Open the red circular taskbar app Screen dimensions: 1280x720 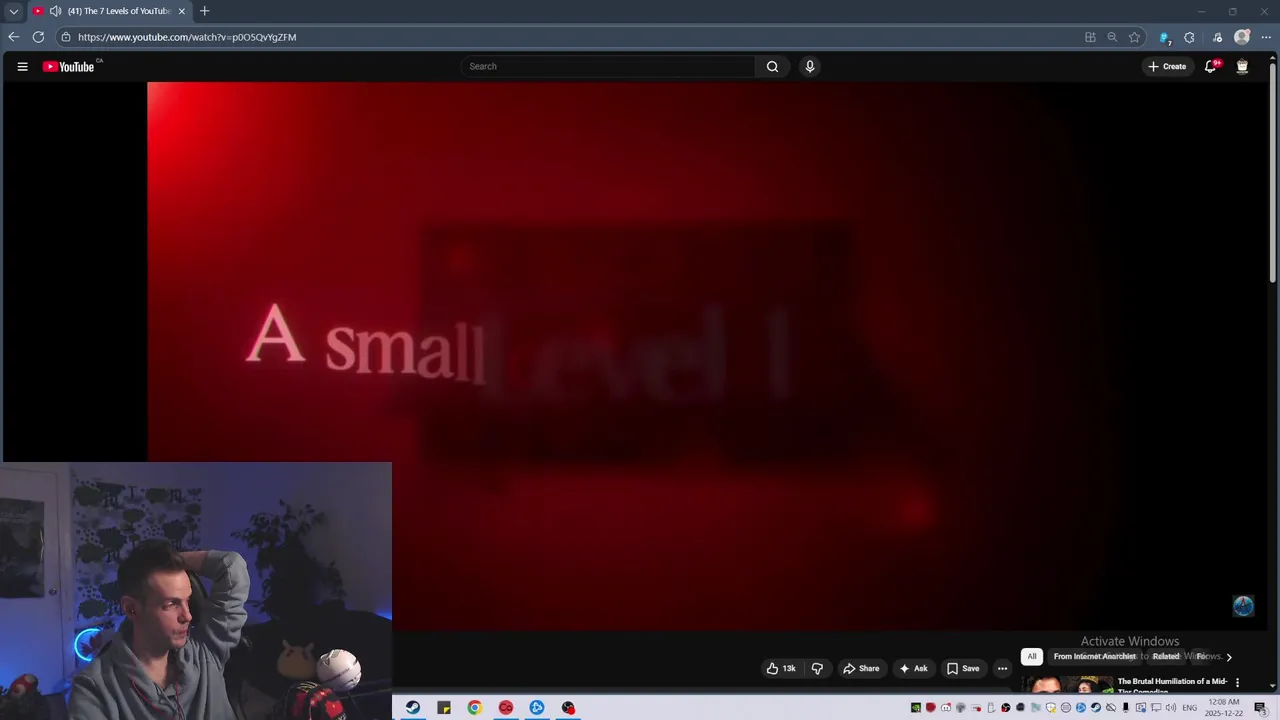tap(506, 708)
